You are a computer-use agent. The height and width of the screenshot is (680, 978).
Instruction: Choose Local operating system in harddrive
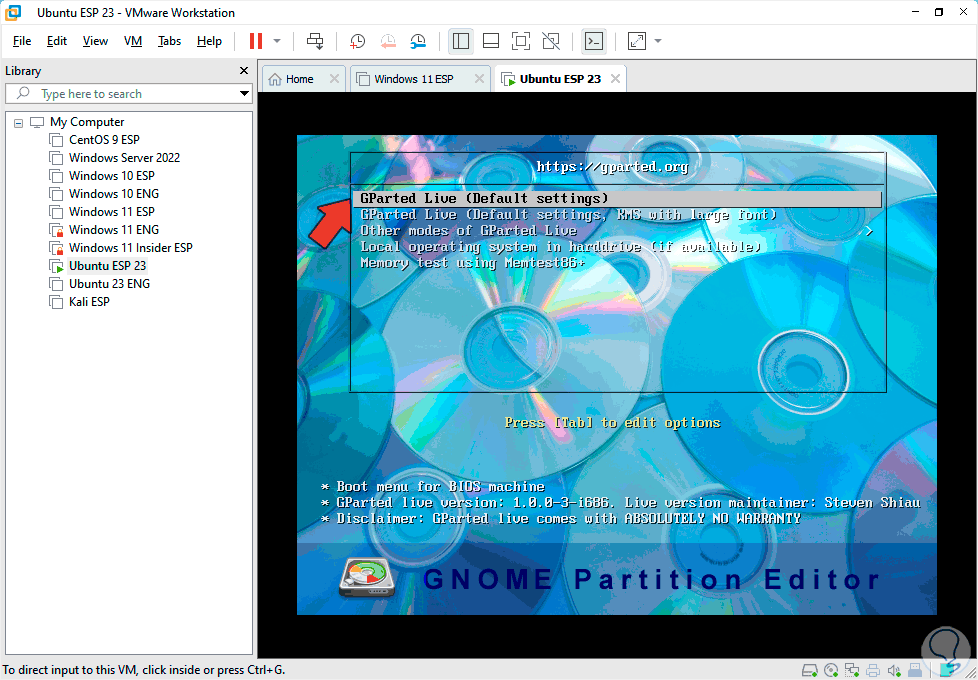(561, 247)
